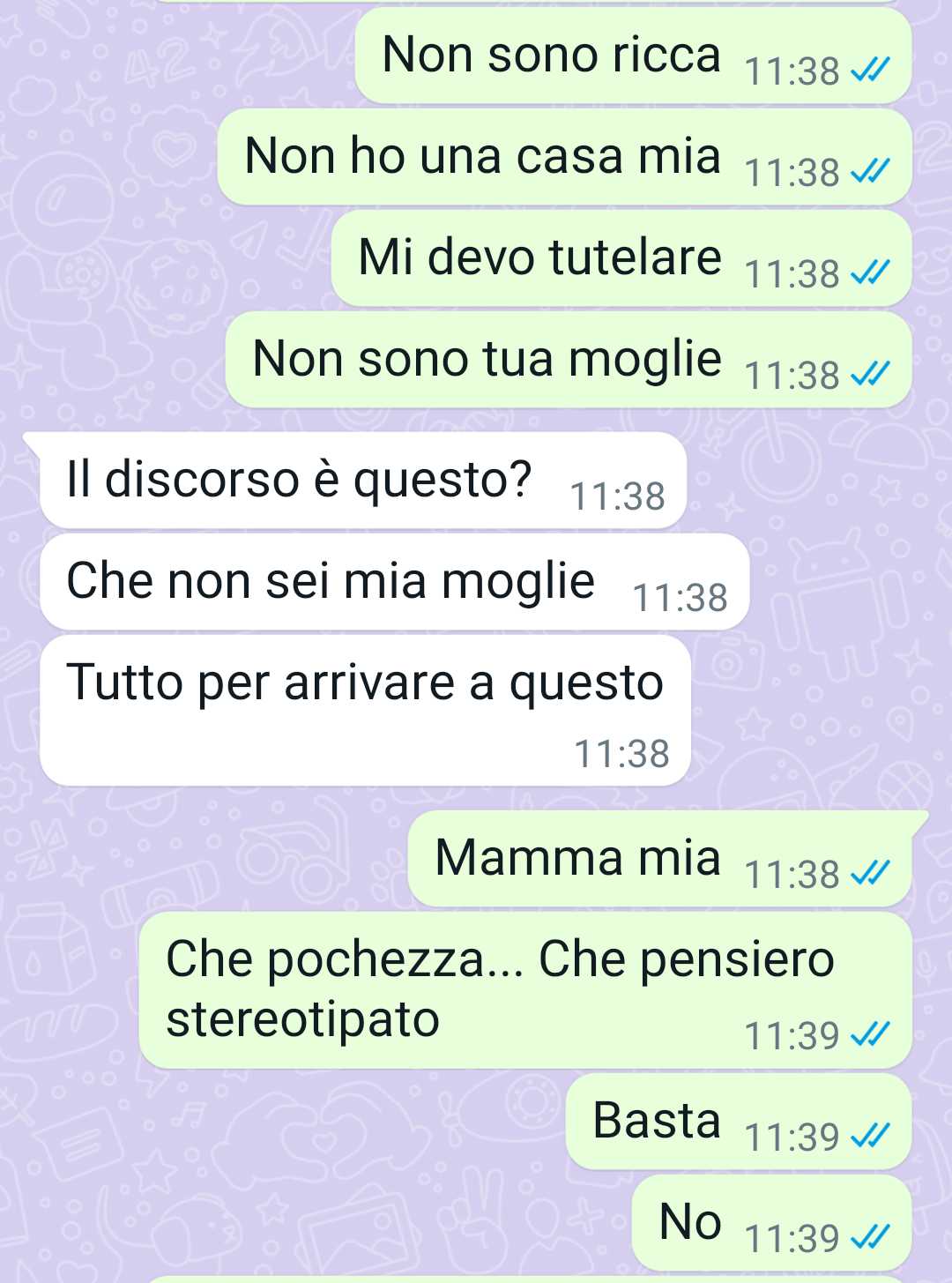Select the 'Mamma mia' message bubble
This screenshot has height=1283, width=952.
[x=660, y=859]
